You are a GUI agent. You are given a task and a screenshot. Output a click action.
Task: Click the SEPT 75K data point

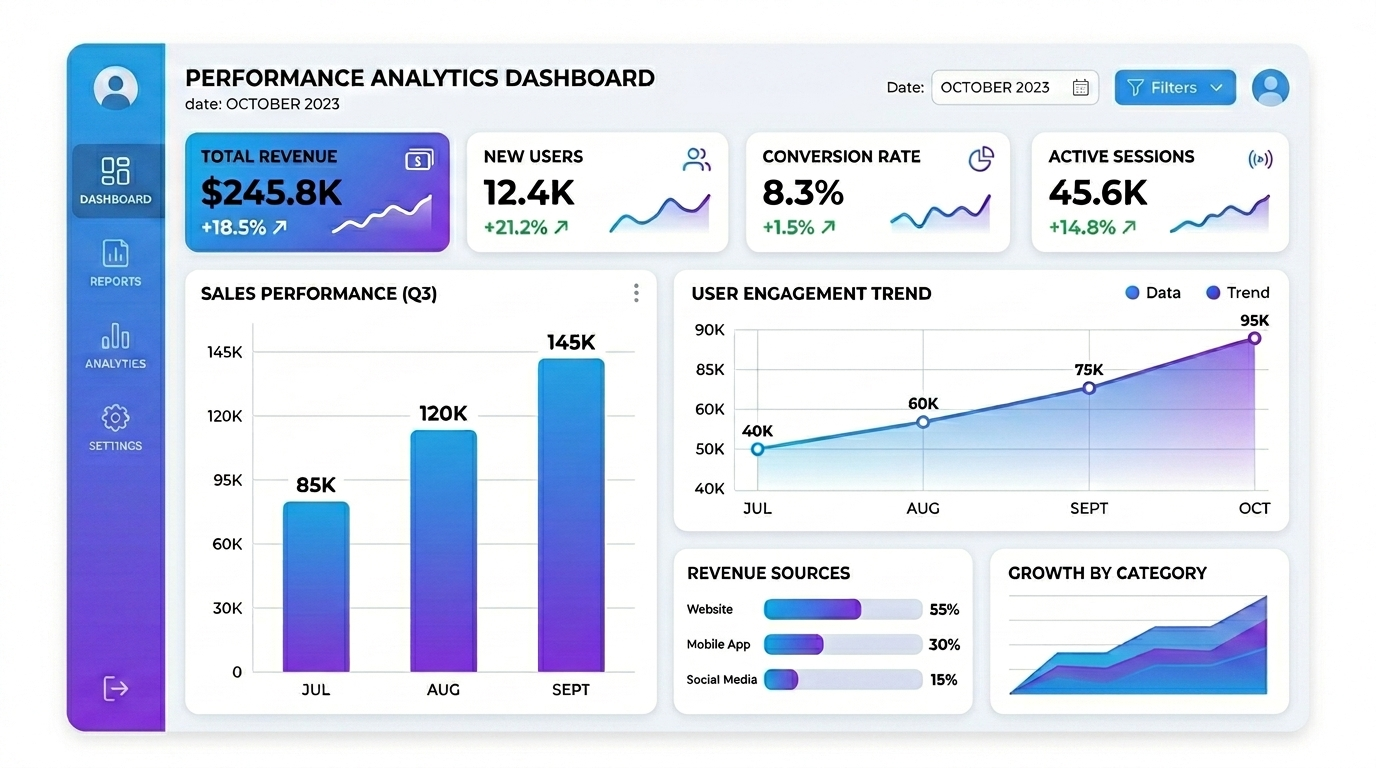[x=1089, y=388]
